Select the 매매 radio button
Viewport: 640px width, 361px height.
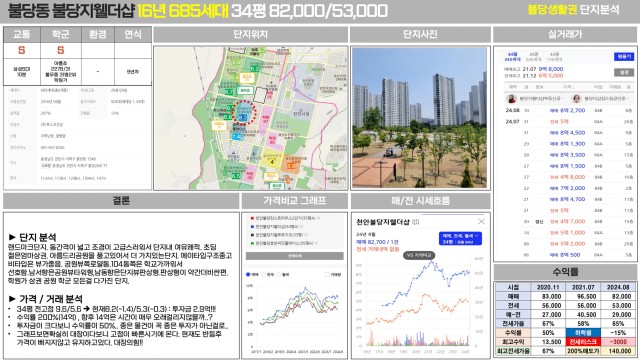[248, 274]
